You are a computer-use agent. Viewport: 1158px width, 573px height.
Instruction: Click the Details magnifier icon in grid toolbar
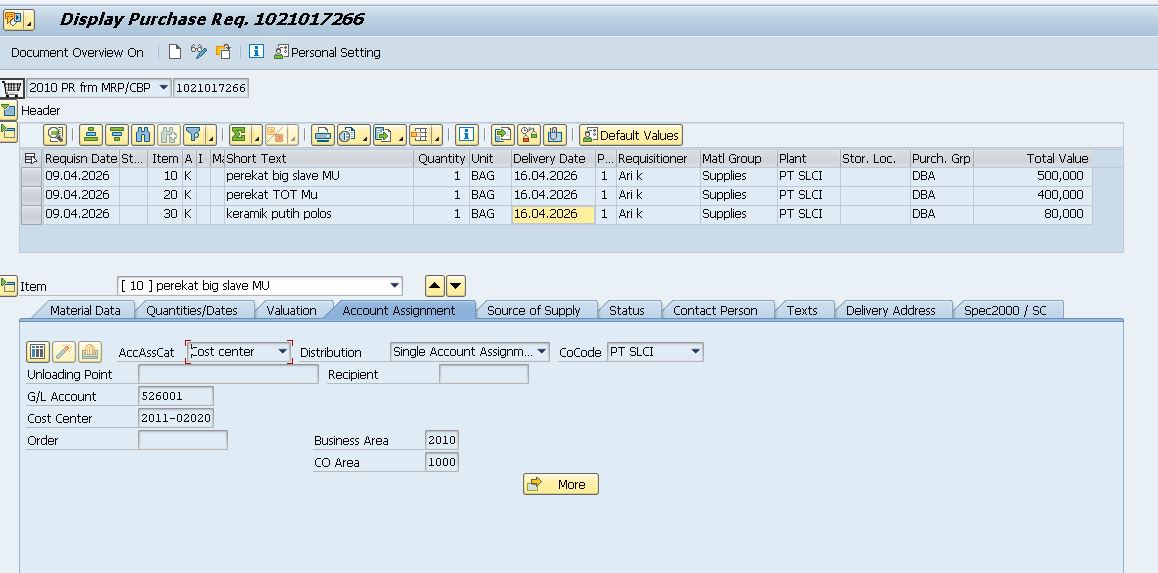coord(55,135)
